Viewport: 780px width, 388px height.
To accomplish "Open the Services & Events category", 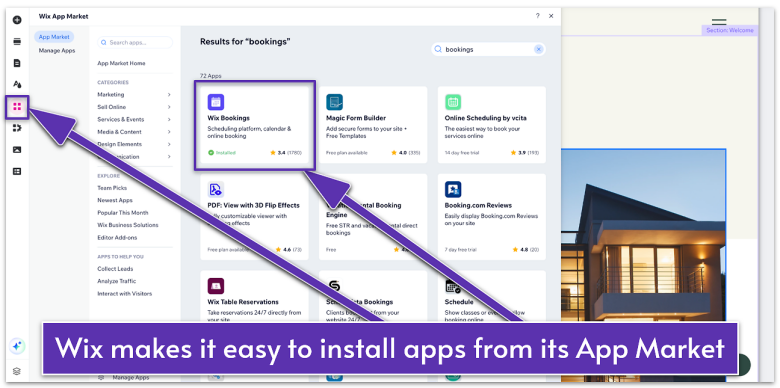I will [120, 119].
